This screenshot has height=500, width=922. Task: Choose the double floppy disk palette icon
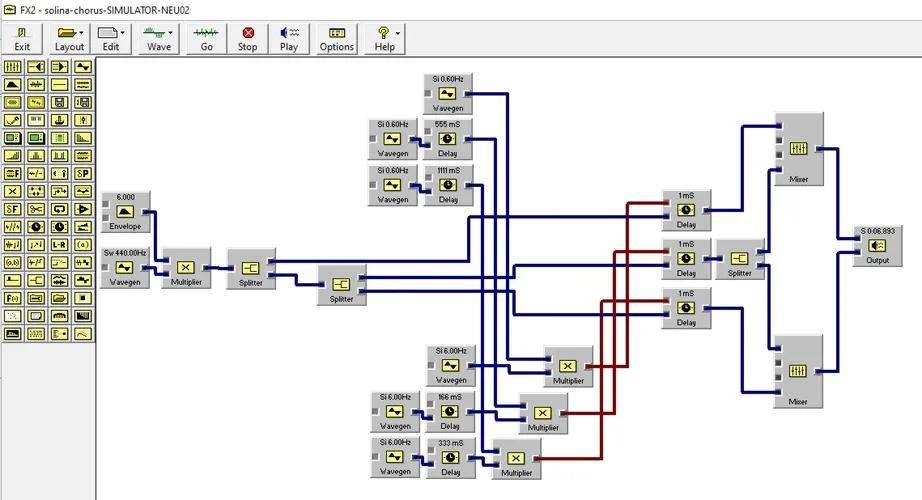pos(83,102)
